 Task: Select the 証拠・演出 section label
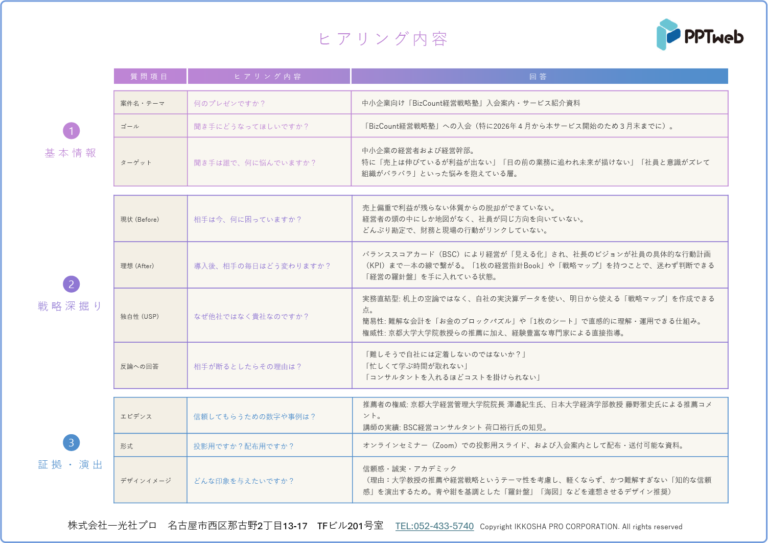coord(71,464)
